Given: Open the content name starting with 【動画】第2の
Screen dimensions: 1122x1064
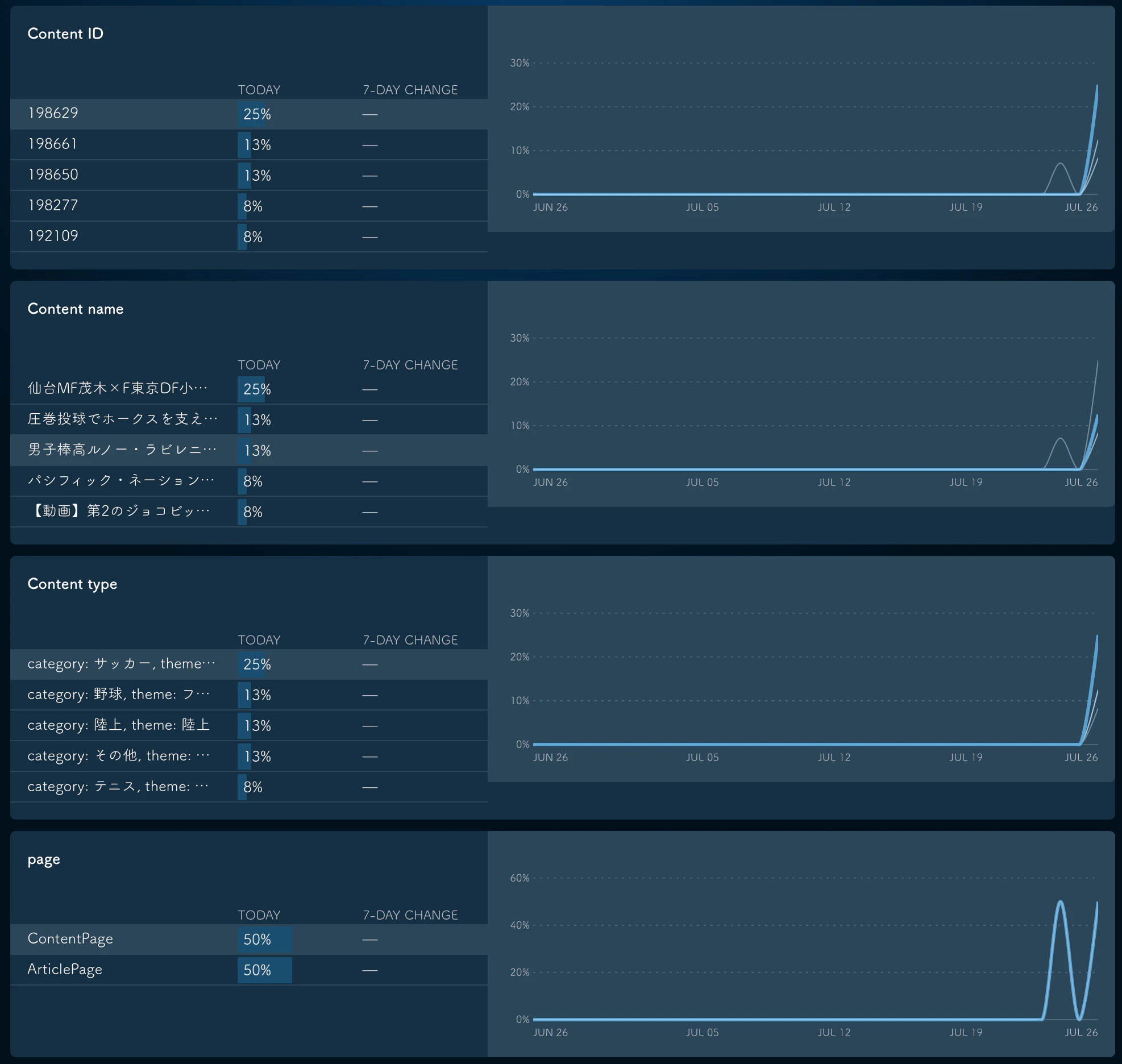Looking at the screenshot, I should (x=249, y=512).
